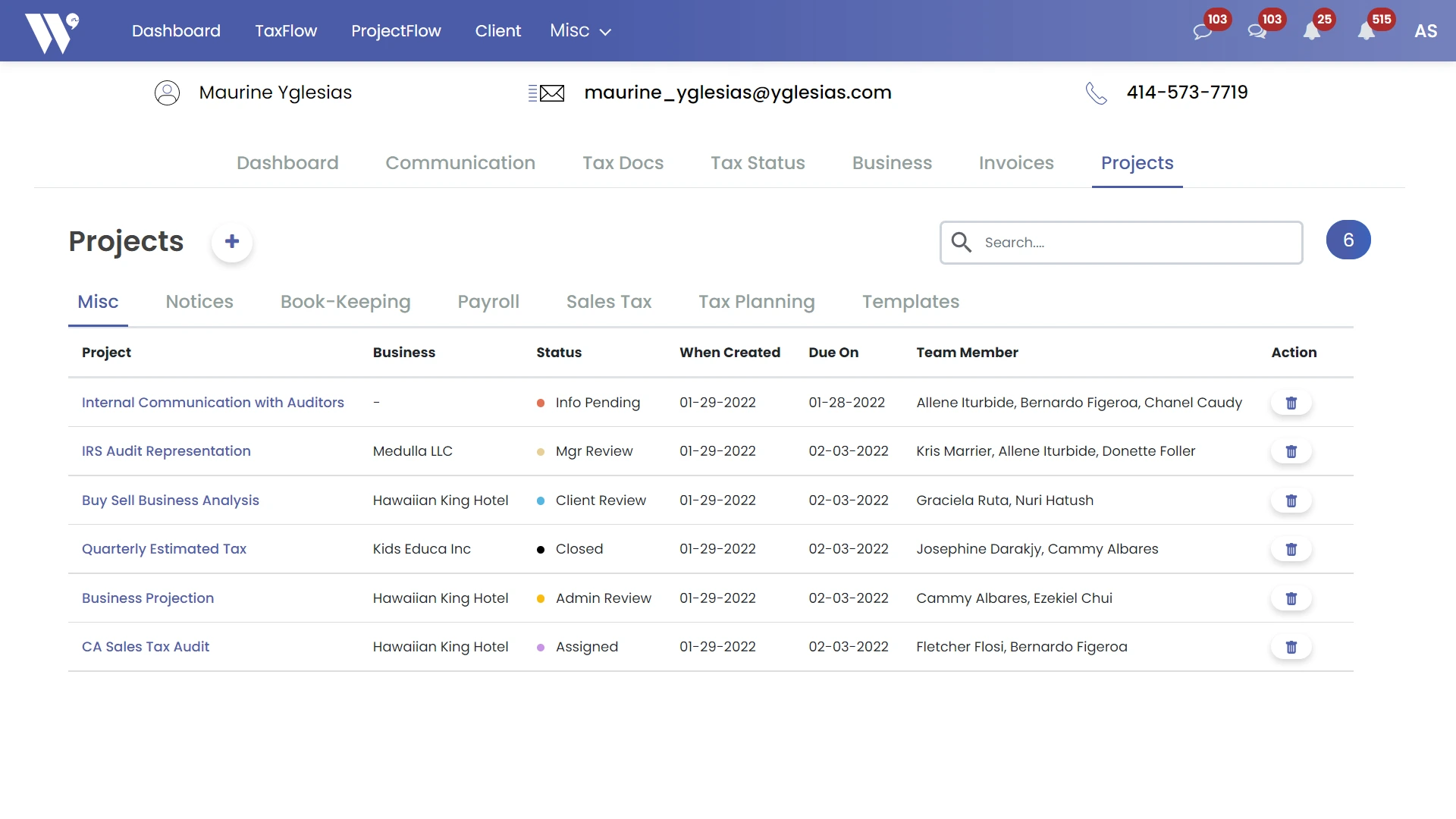1456x819 pixels.
Task: Click the search input field in Projects
Action: 1121,242
